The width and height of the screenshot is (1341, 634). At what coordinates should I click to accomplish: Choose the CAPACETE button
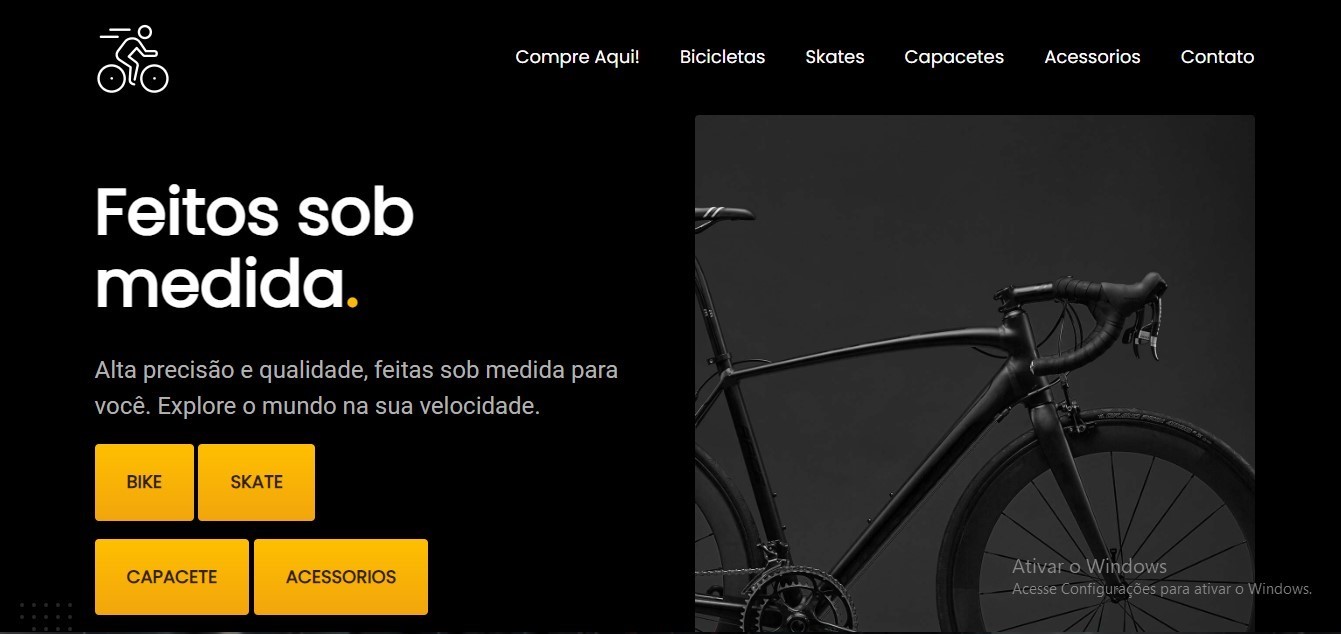point(172,577)
